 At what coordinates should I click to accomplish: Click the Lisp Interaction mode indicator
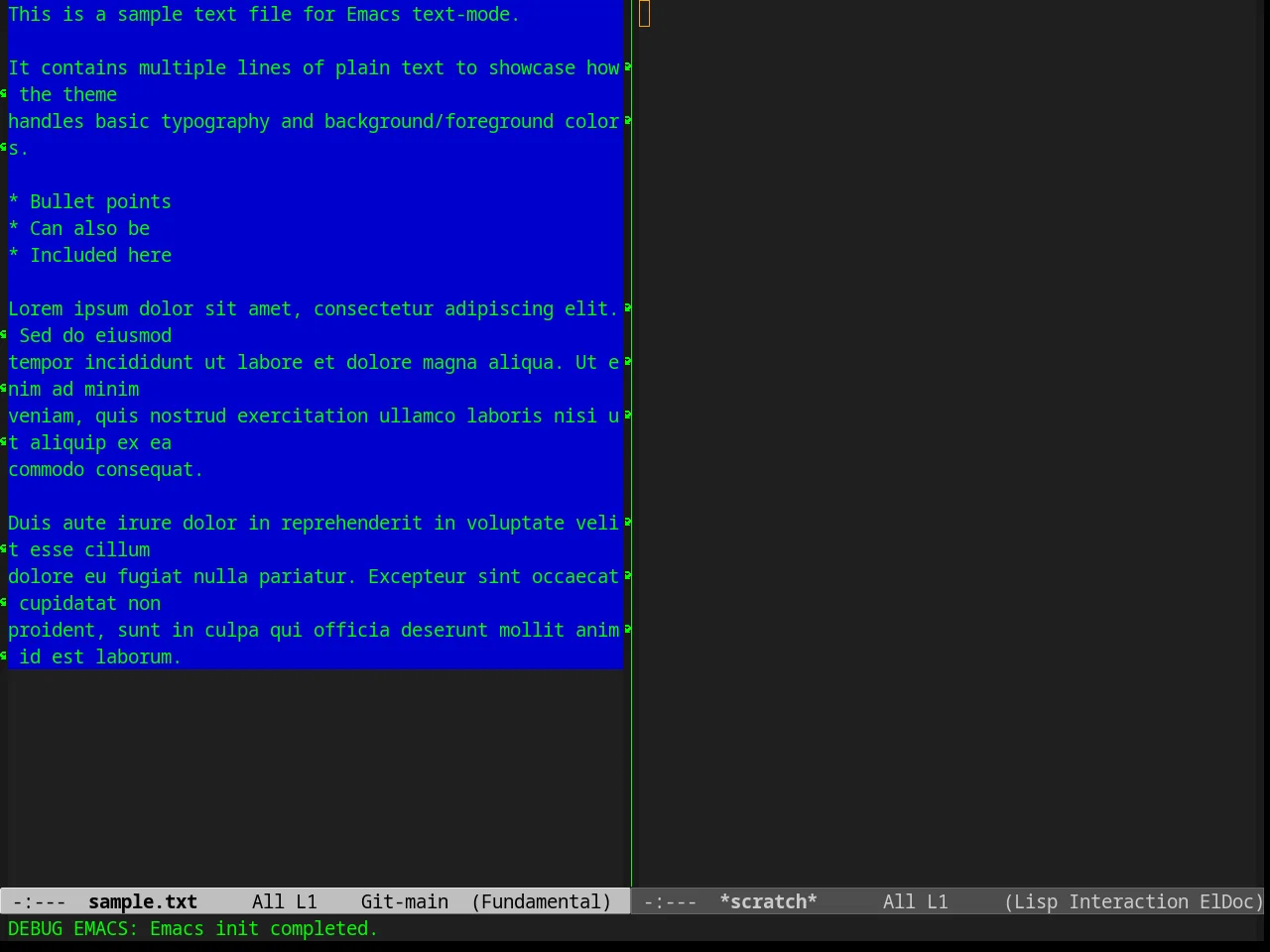pyautogui.click(x=1096, y=901)
